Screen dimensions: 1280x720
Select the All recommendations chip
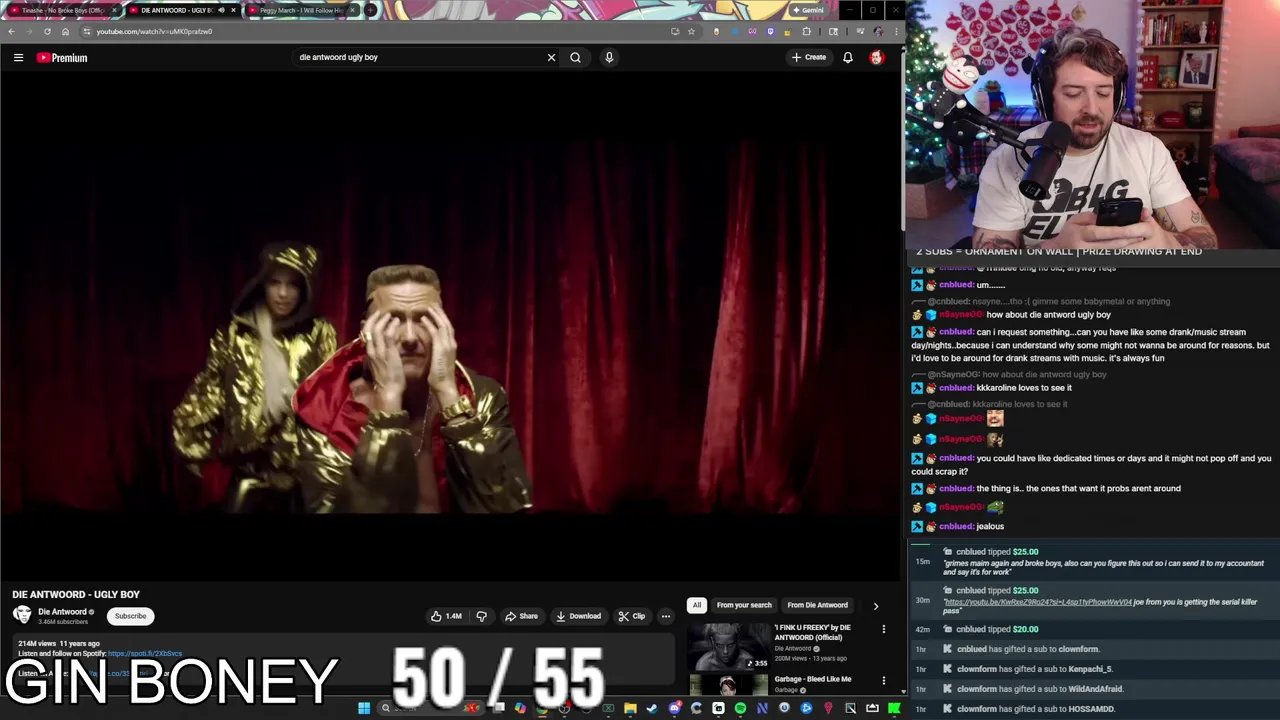point(697,605)
